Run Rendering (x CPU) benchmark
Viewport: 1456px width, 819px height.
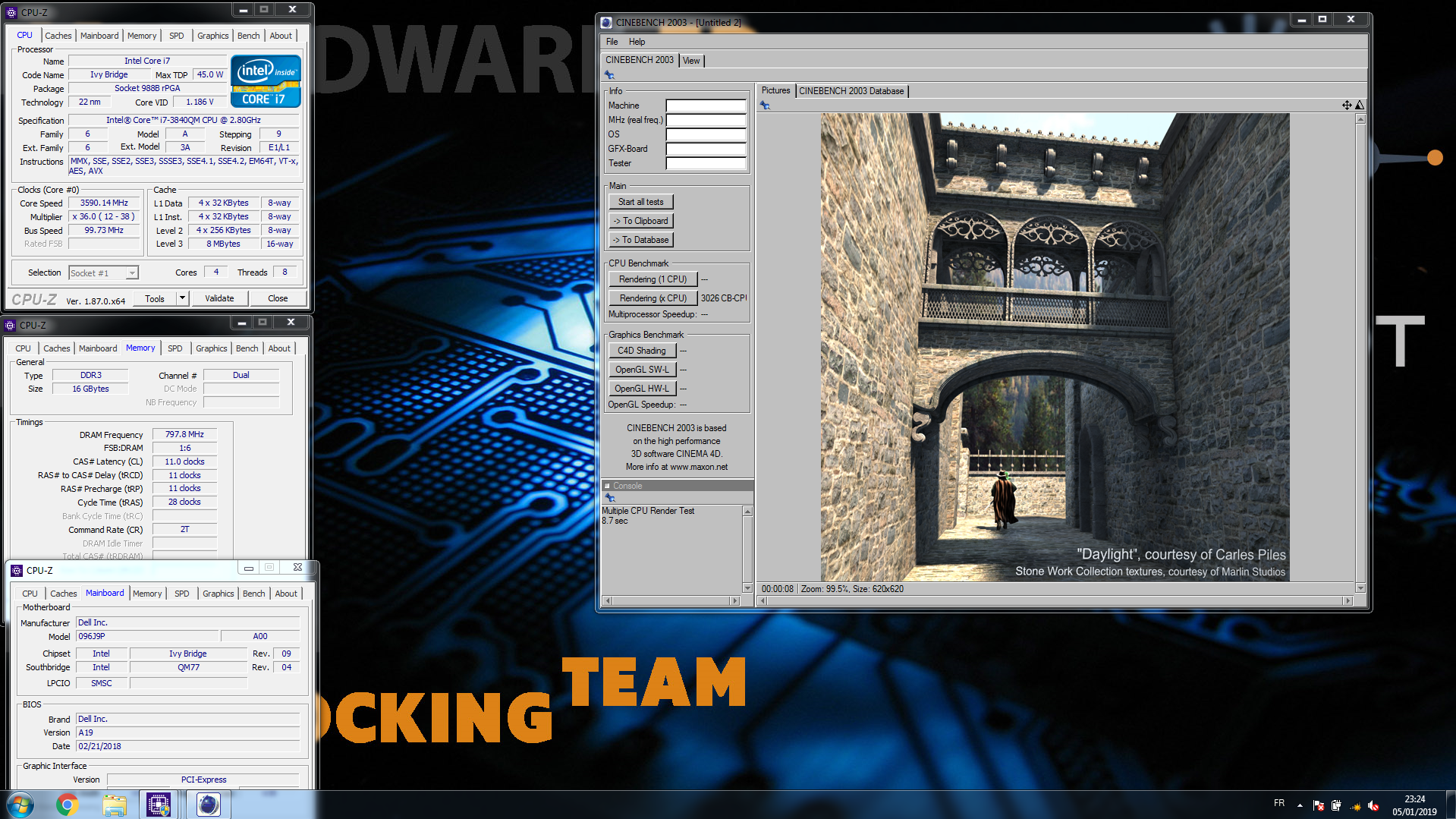coord(653,298)
